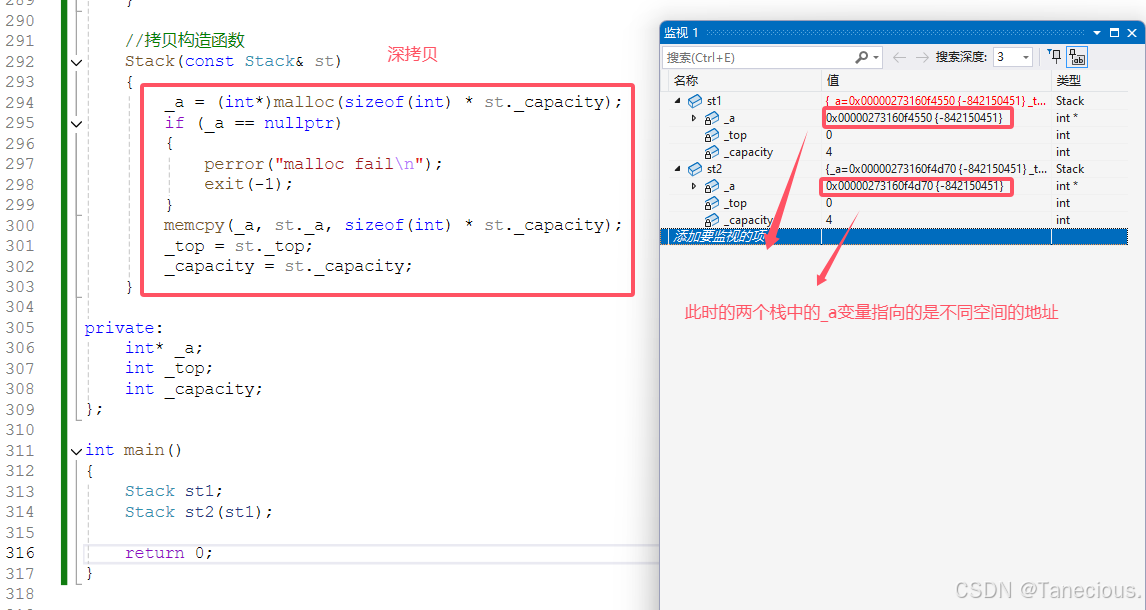The width and height of the screenshot is (1146, 610).
Task: Click line number 316 in the gutter
Action: [x=20, y=553]
